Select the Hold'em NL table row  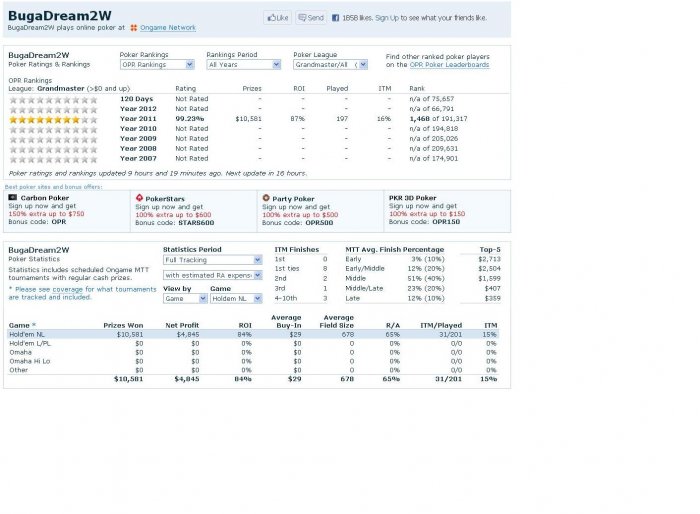(253, 334)
